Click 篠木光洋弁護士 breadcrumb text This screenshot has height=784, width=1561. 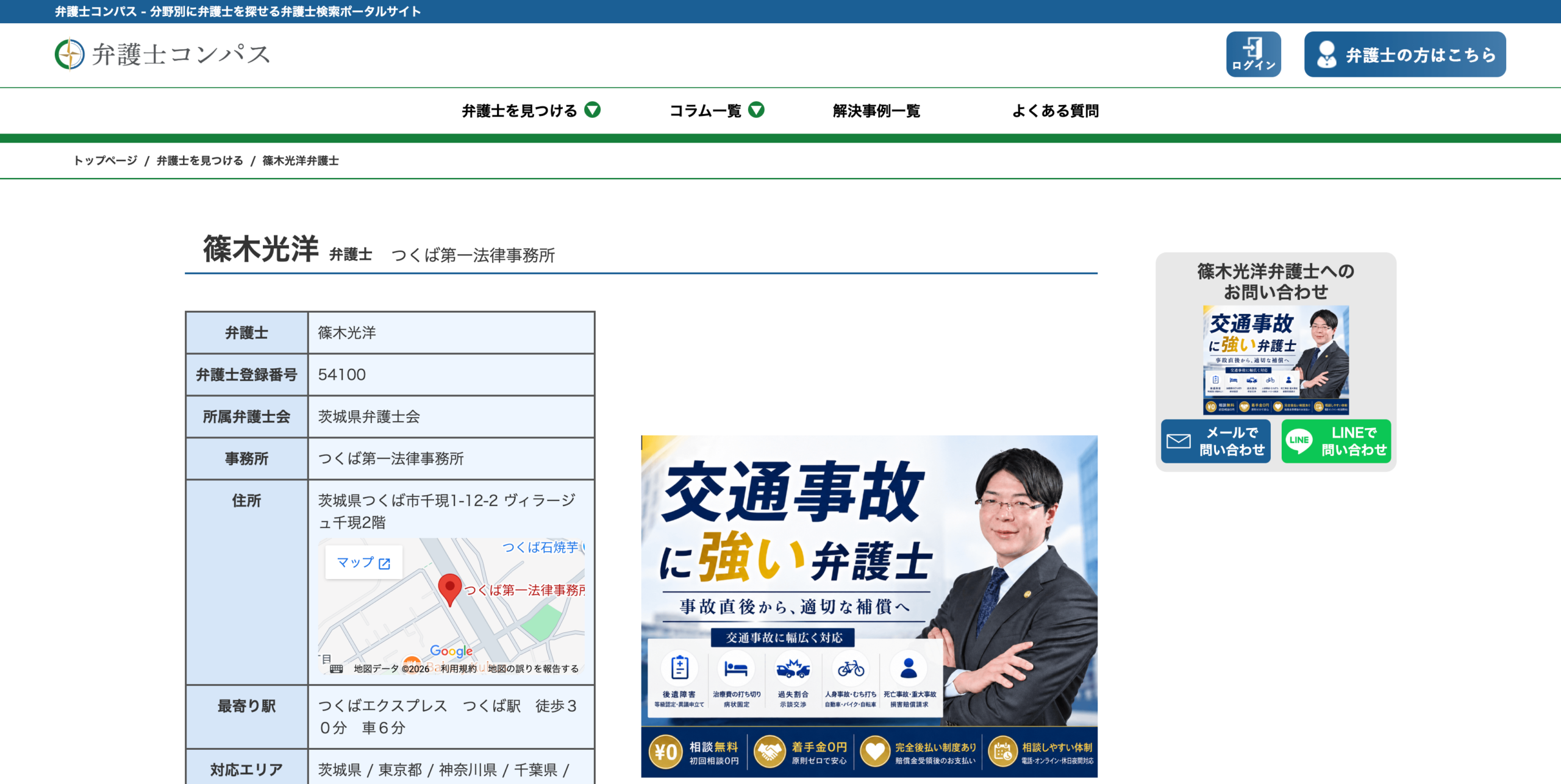[x=301, y=160]
